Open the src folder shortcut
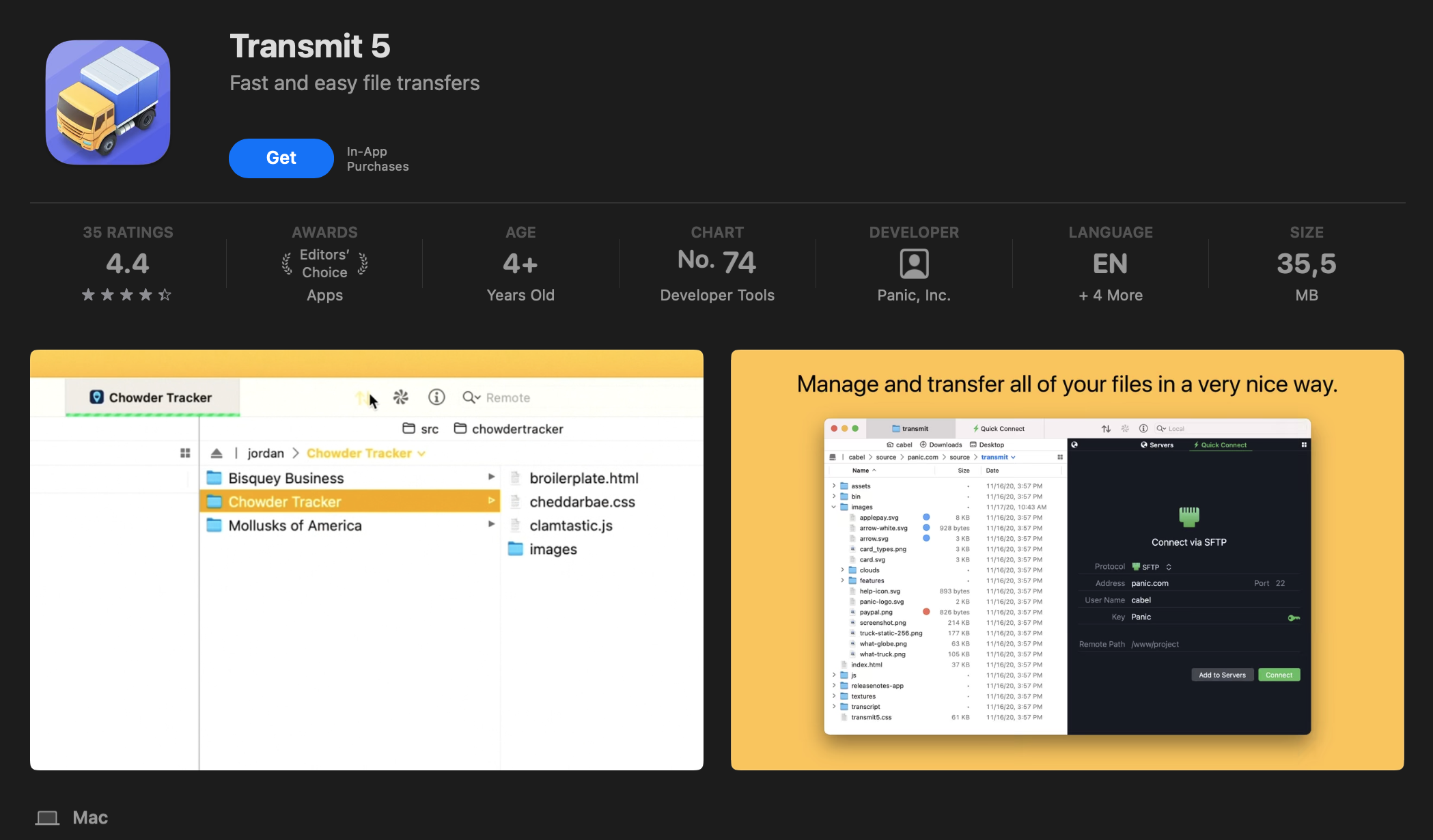This screenshot has height=840, width=1433. [x=421, y=429]
